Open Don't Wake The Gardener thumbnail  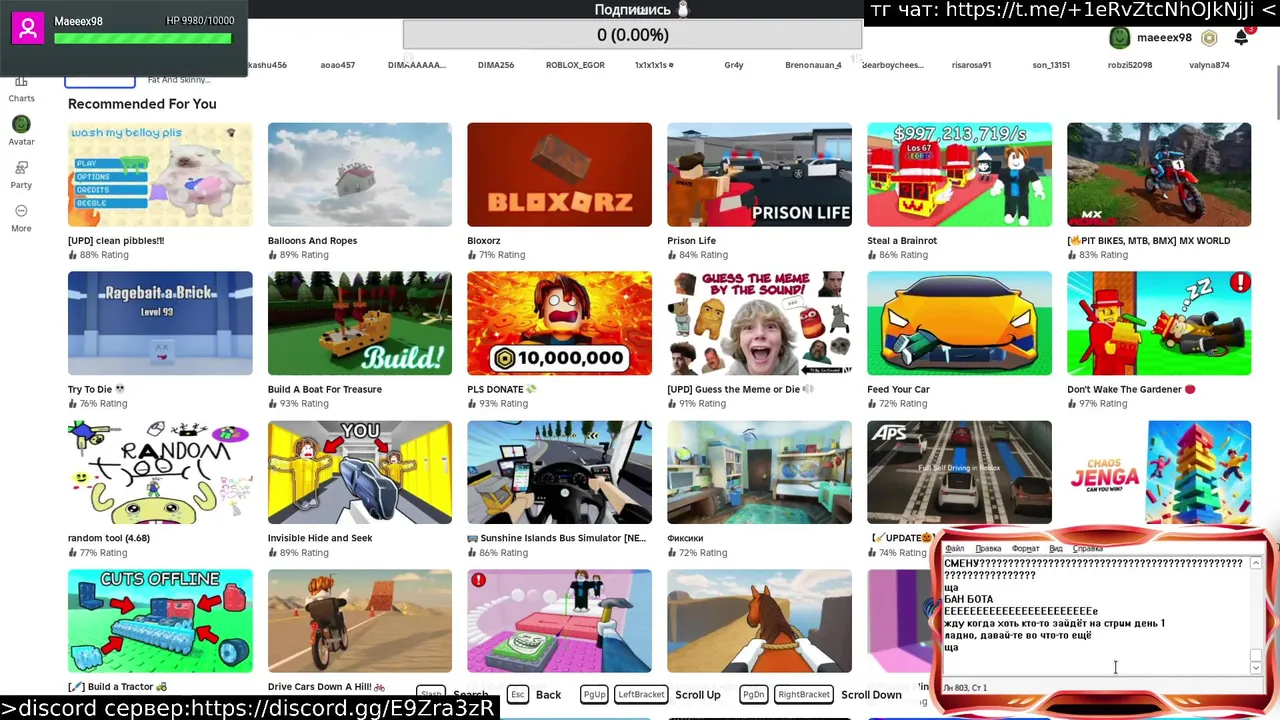[x=1159, y=323]
